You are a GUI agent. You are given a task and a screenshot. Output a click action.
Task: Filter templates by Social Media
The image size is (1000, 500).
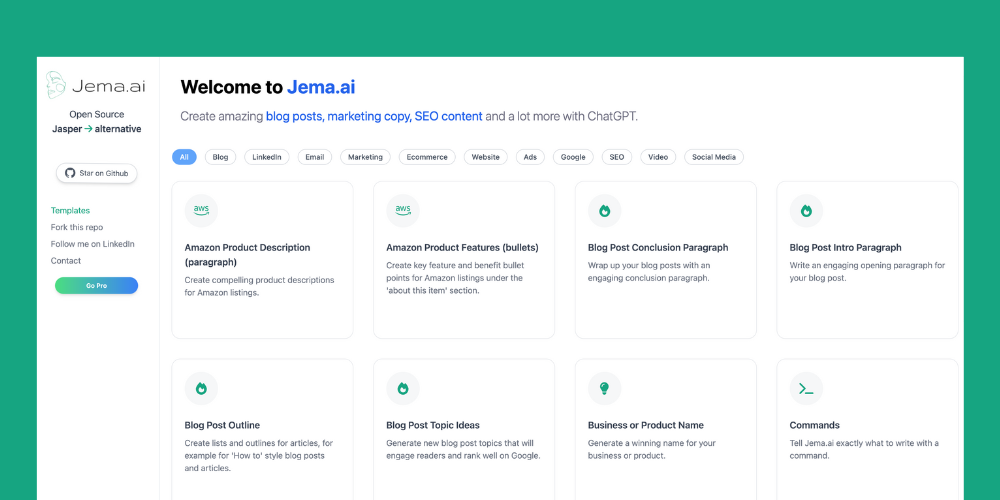(714, 157)
